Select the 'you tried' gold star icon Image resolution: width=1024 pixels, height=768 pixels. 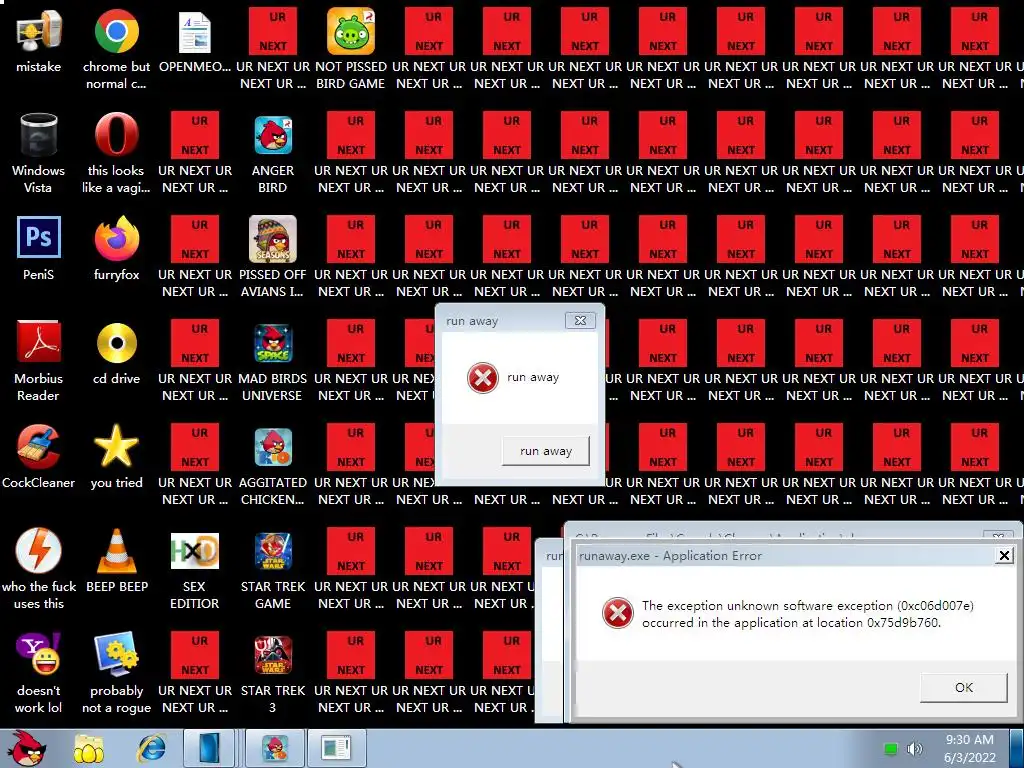(116, 446)
